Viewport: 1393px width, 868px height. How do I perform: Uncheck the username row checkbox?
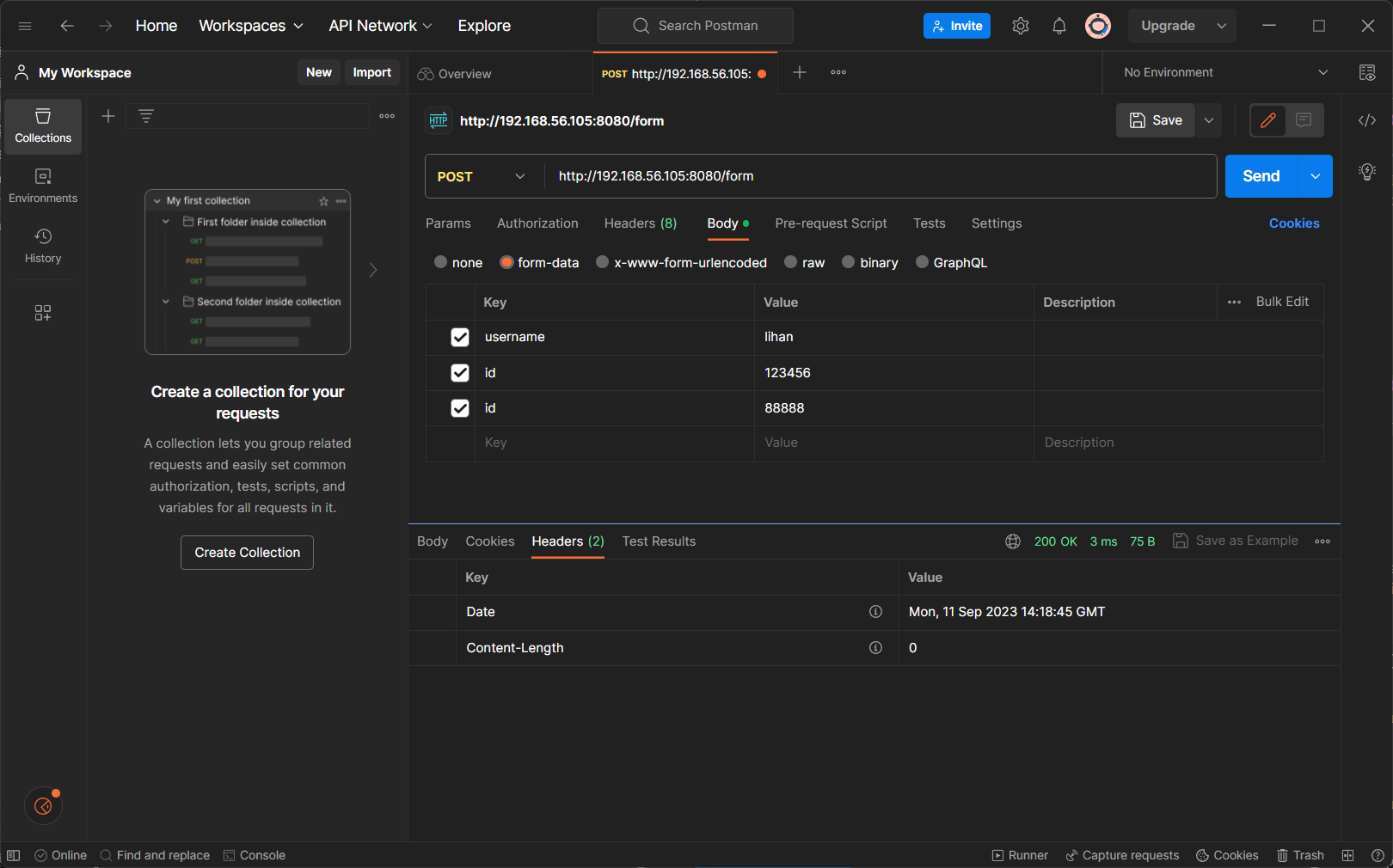(x=460, y=337)
